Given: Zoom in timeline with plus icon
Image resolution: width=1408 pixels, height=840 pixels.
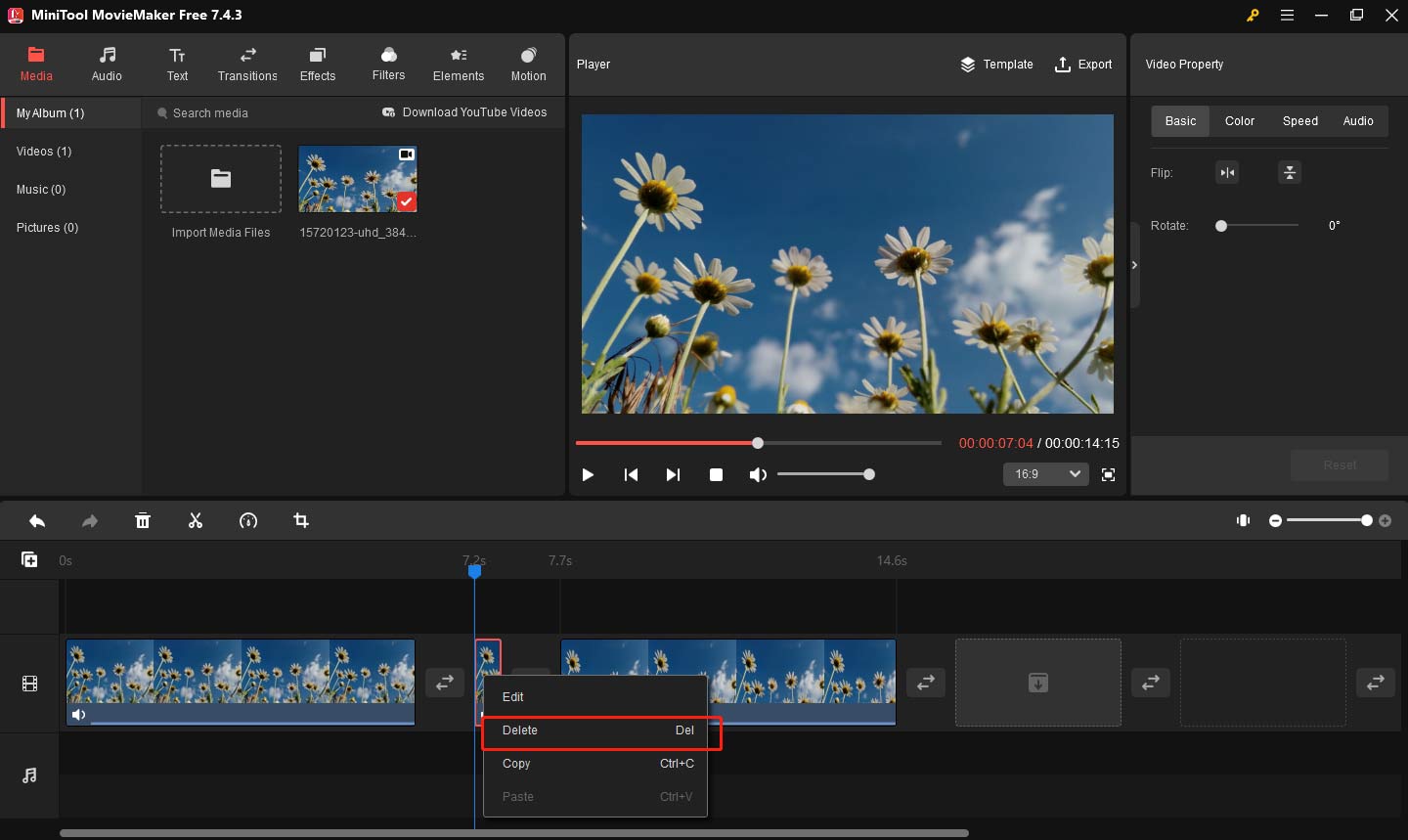Looking at the screenshot, I should 1385,521.
